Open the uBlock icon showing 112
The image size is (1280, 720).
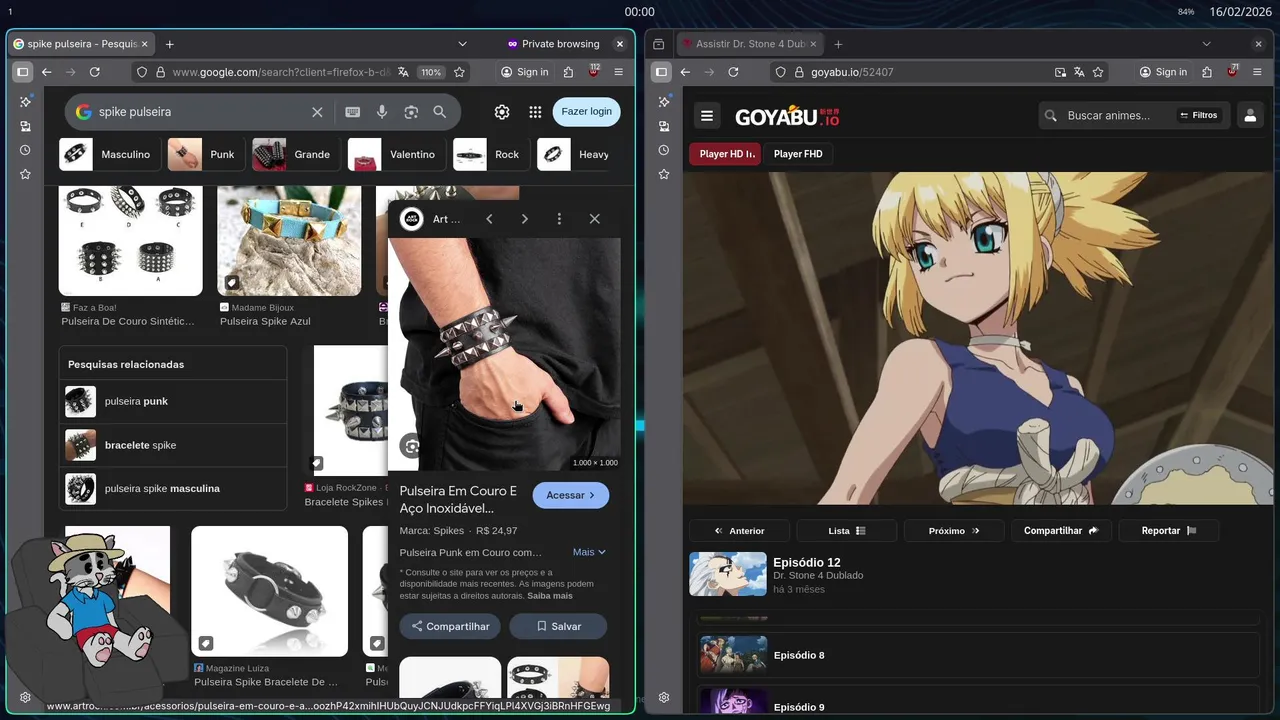(593, 72)
